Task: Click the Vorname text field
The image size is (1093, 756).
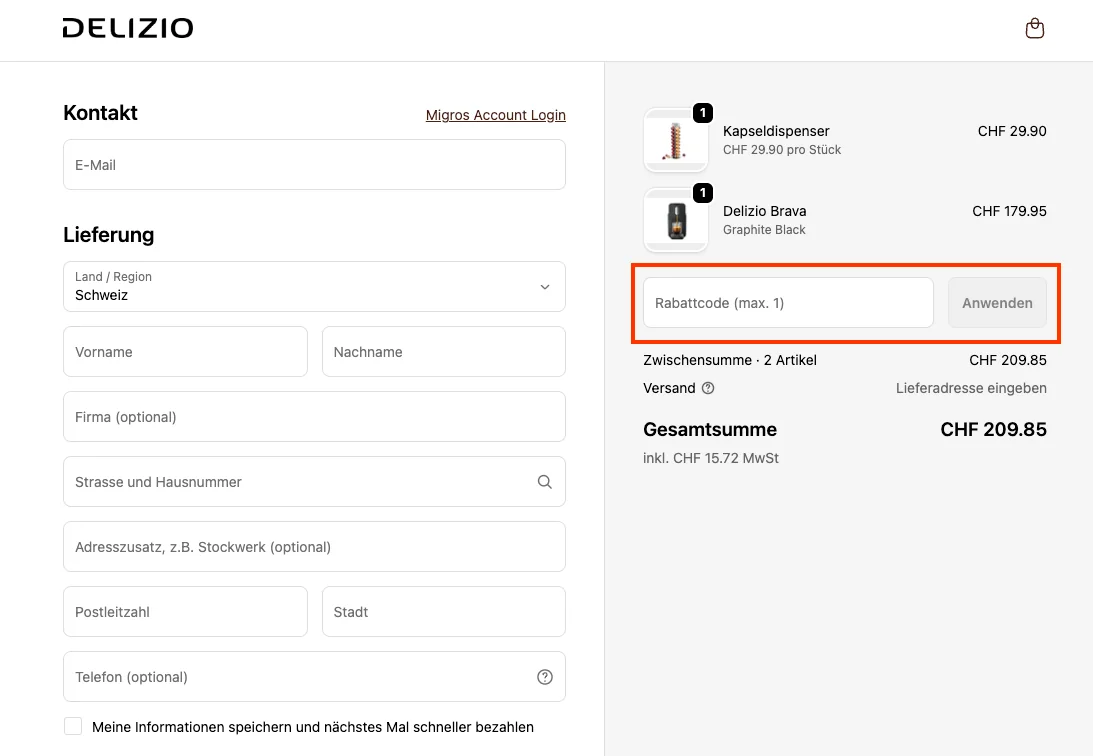Action: coord(185,352)
